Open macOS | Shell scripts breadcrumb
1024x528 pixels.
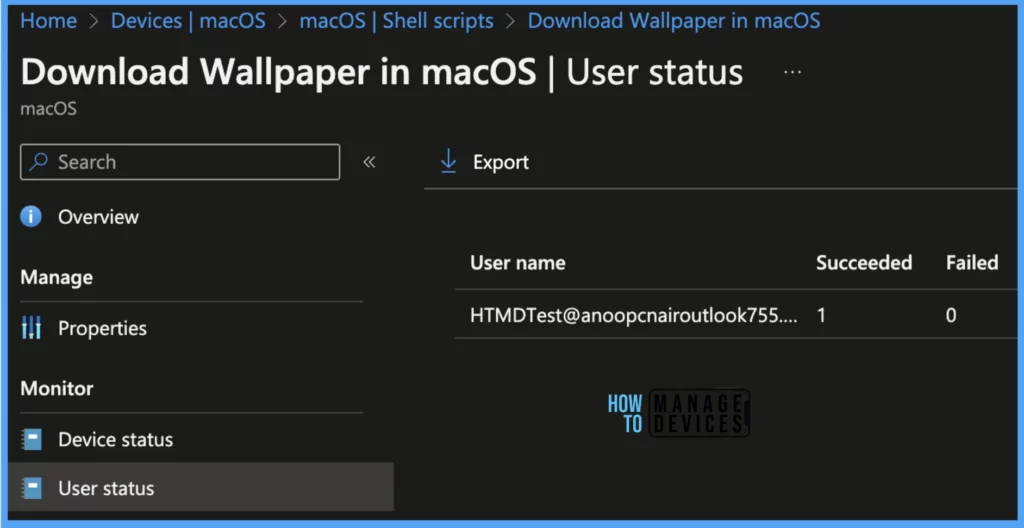click(x=396, y=21)
